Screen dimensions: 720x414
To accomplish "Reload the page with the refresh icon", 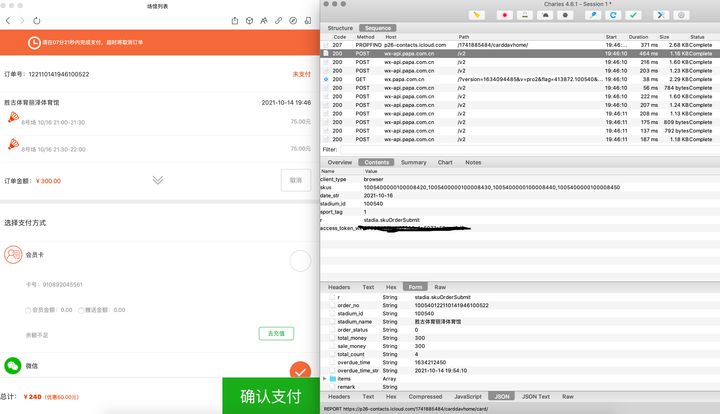I will [37, 21].
